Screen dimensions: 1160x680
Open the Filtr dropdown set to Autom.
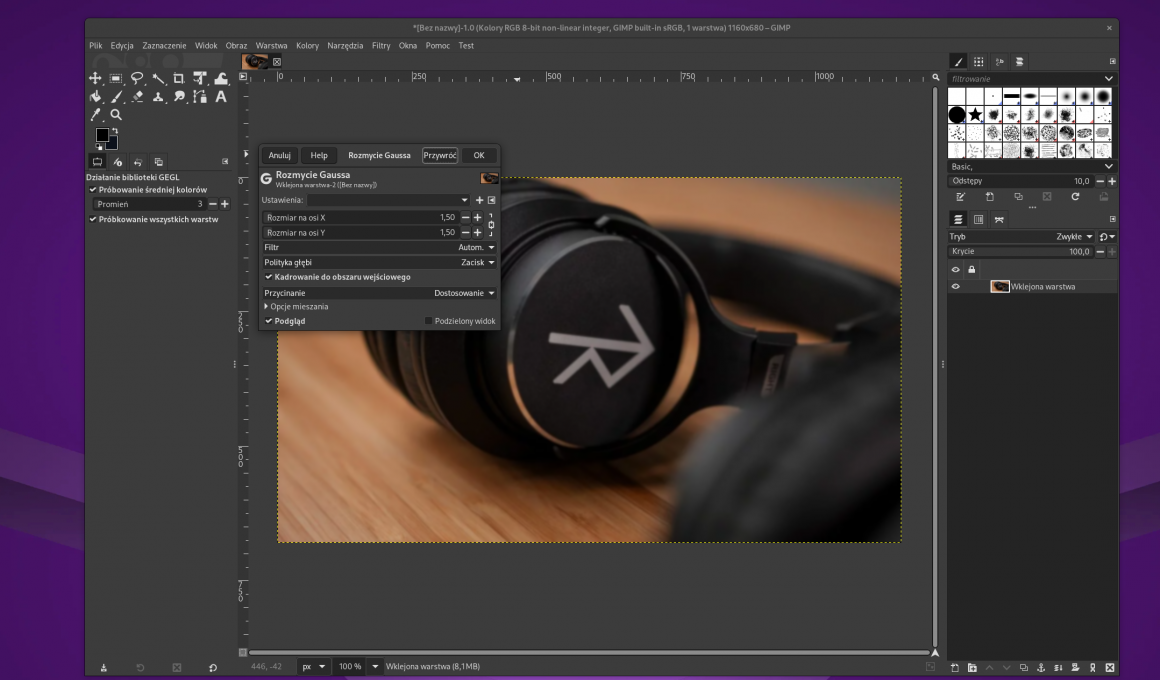[x=476, y=247]
